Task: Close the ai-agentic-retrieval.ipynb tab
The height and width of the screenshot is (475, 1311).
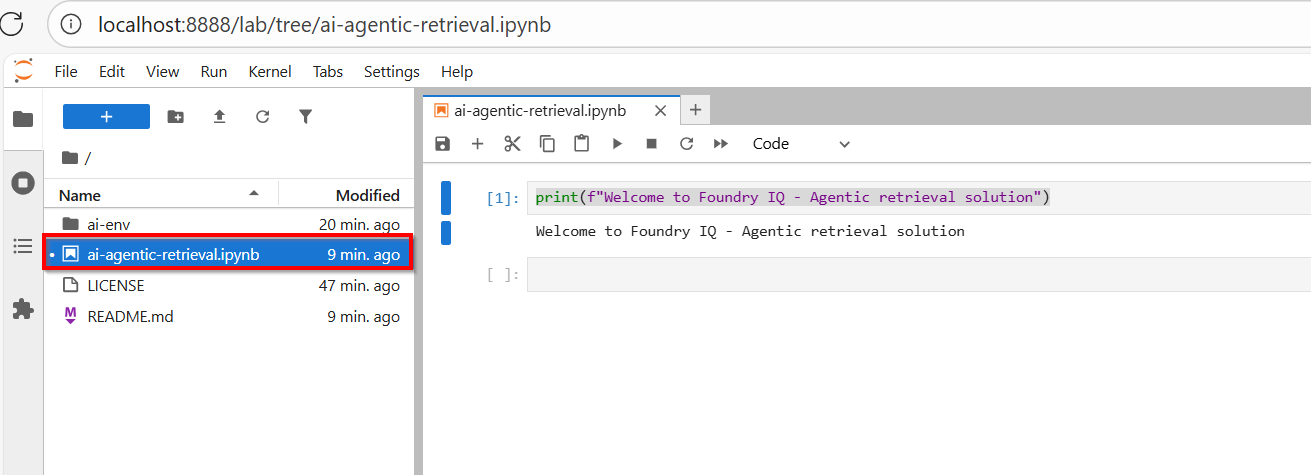Action: pos(660,111)
